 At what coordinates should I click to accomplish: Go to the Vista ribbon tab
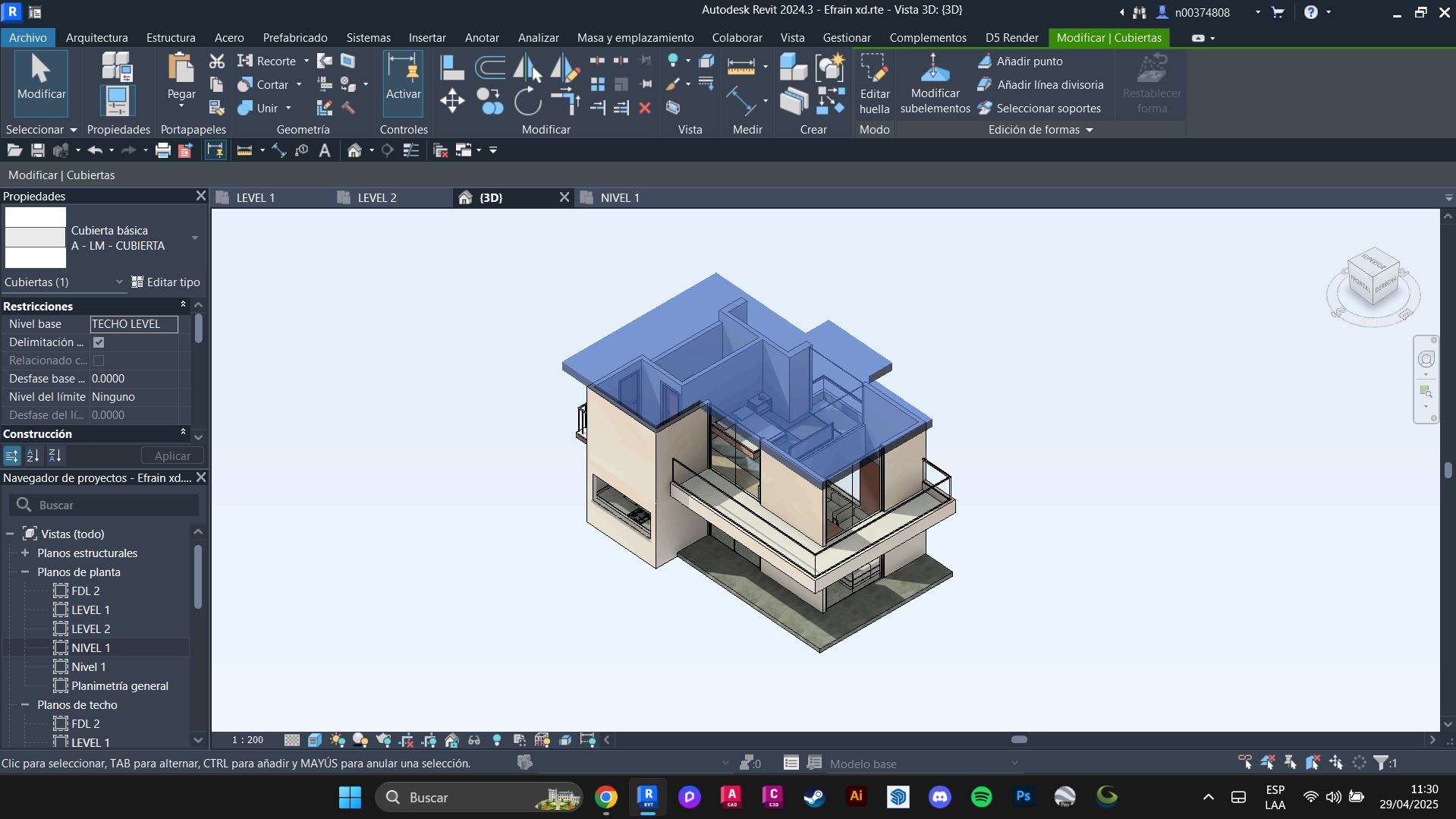click(792, 37)
